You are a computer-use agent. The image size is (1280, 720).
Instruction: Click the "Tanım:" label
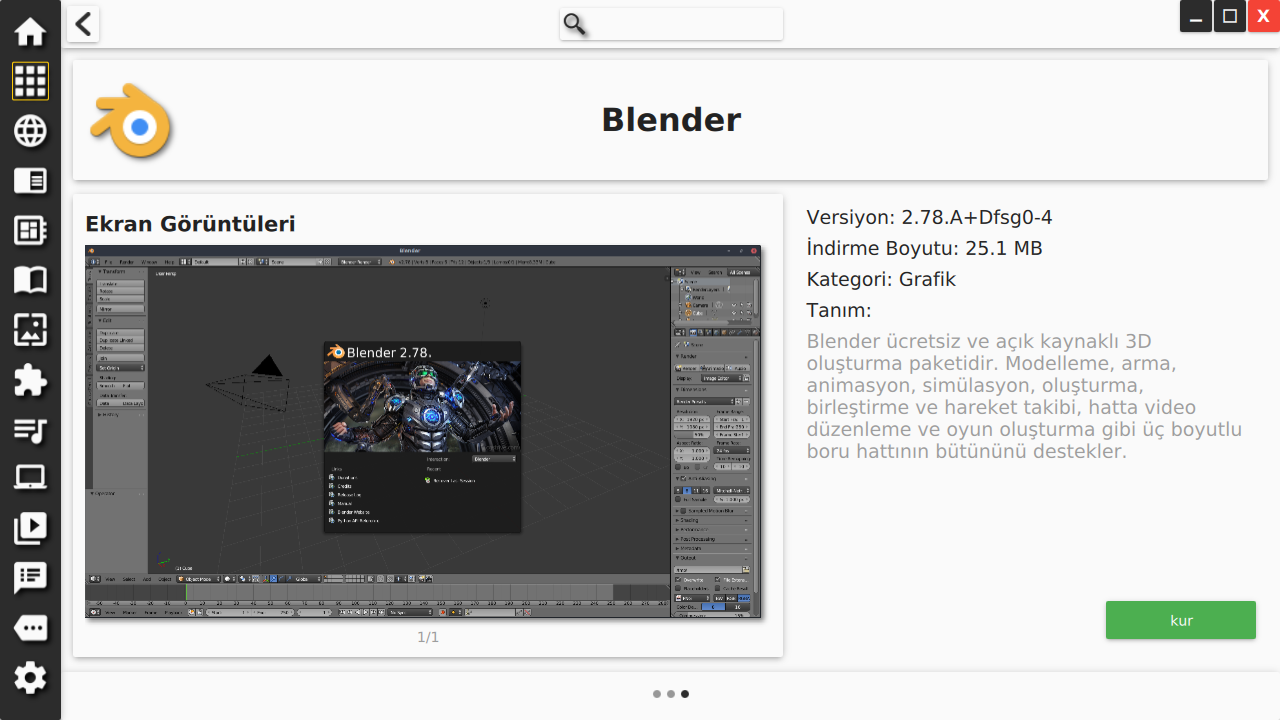tap(839, 310)
